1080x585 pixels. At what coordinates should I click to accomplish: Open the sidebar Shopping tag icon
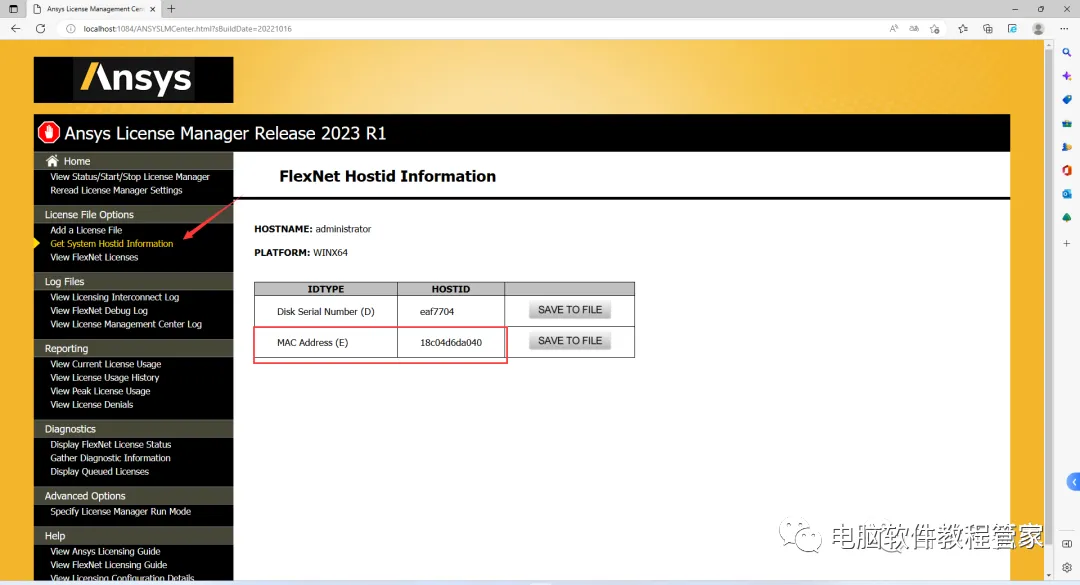click(x=1067, y=100)
